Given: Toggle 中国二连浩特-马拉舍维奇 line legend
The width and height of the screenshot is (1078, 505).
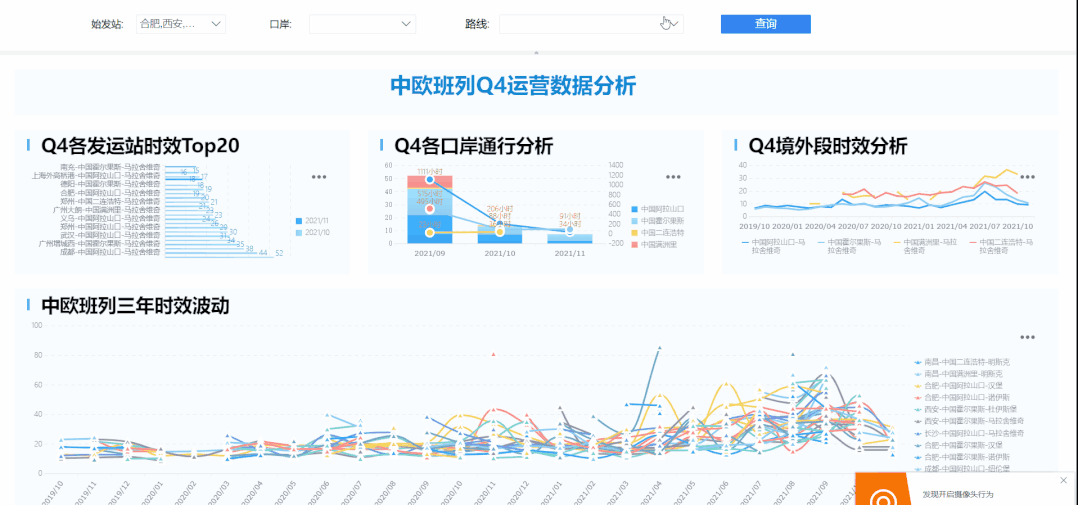Looking at the screenshot, I should point(1002,246).
